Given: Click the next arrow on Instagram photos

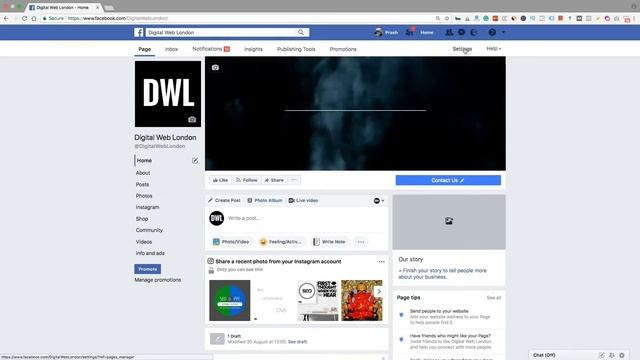Looking at the screenshot, I should pos(379,291).
